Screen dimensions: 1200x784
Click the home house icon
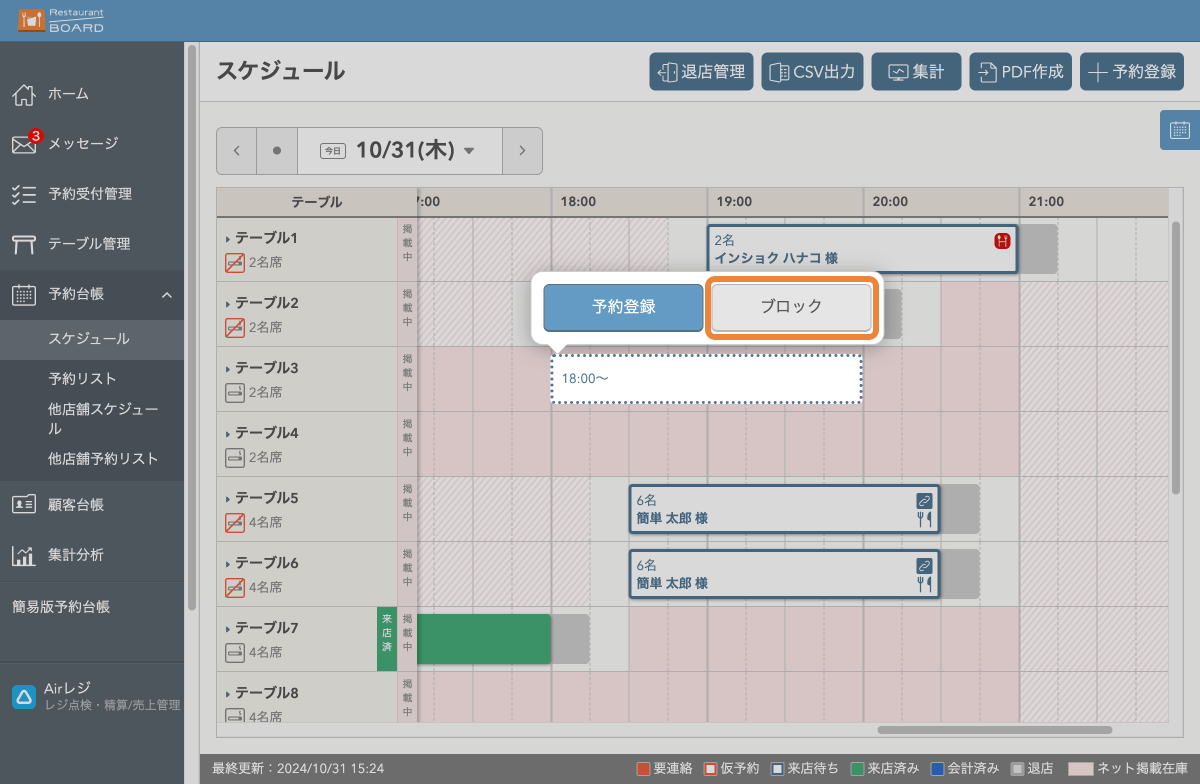coord(24,94)
